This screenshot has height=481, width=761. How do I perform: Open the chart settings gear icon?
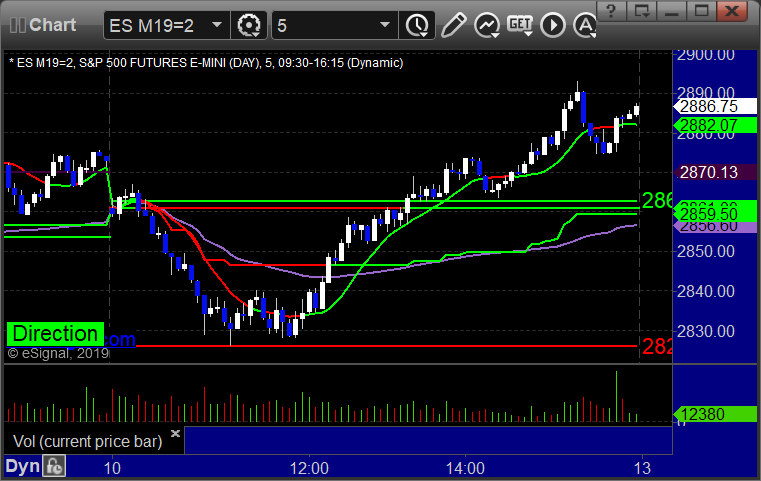[248, 25]
